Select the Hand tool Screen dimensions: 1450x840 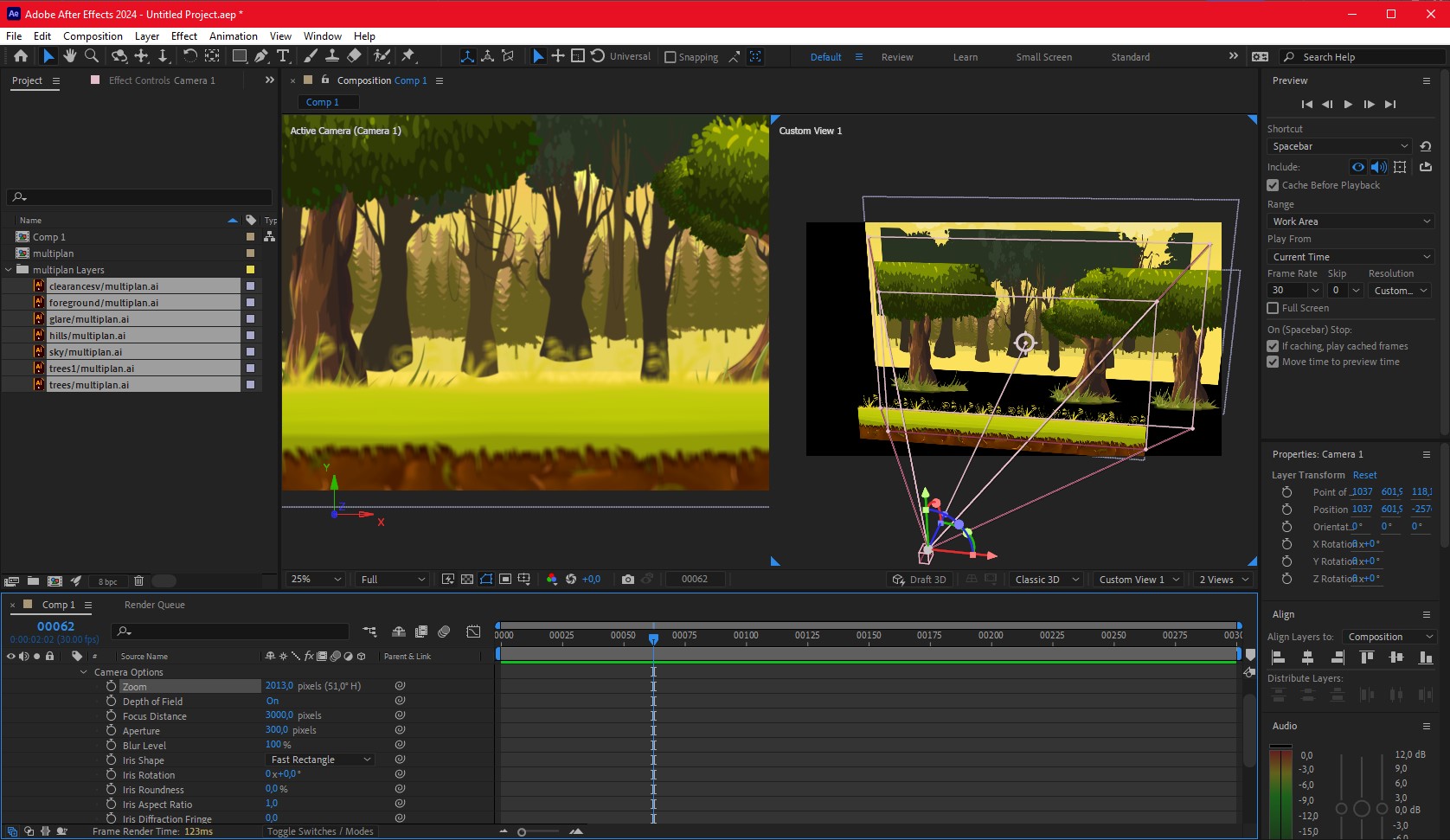click(69, 56)
